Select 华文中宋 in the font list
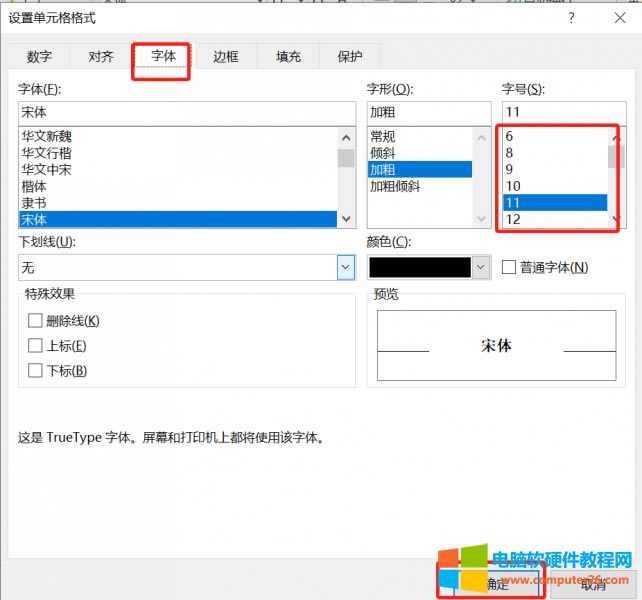 (x=178, y=170)
